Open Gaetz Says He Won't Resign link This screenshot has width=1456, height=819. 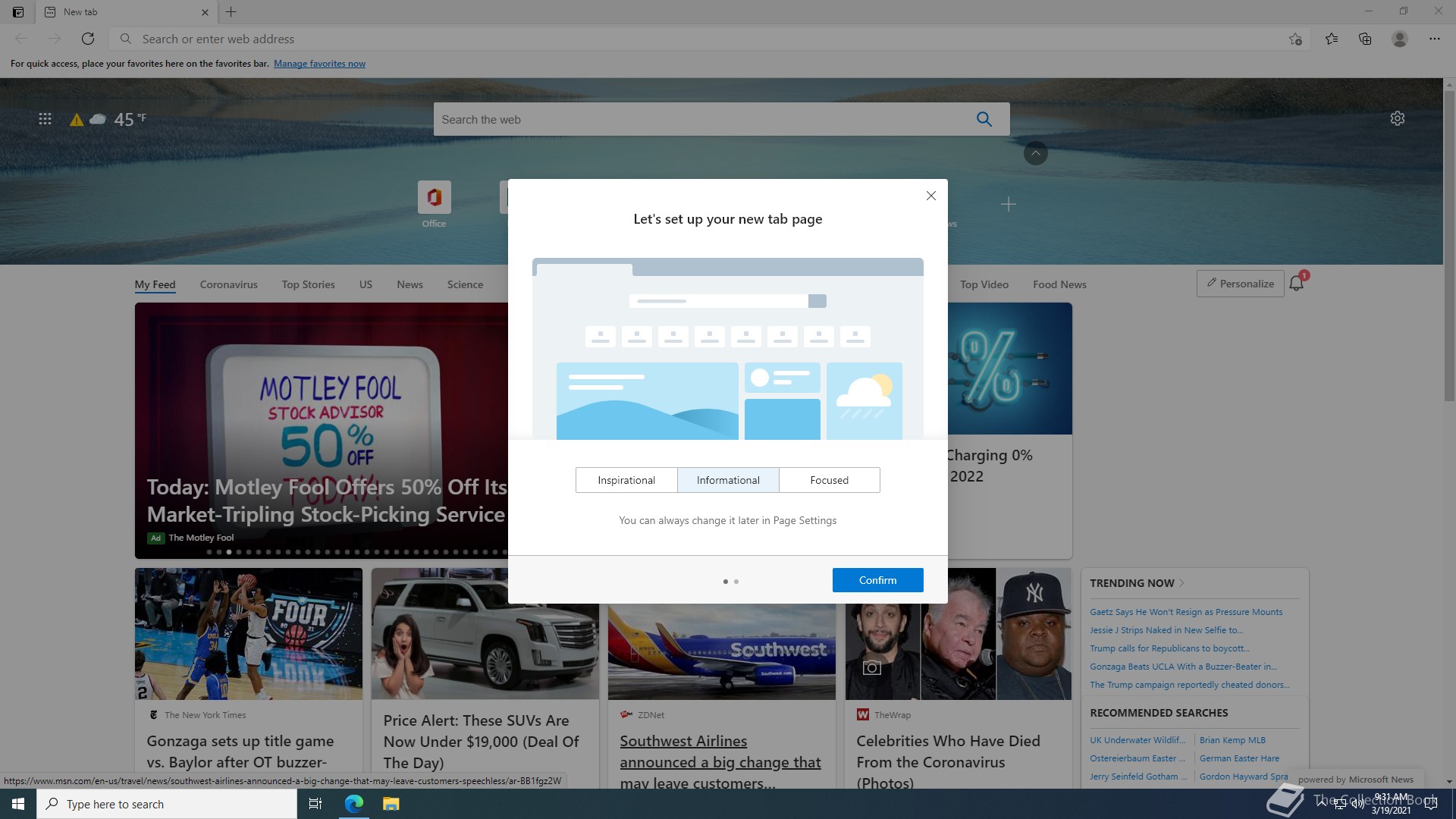1187,612
